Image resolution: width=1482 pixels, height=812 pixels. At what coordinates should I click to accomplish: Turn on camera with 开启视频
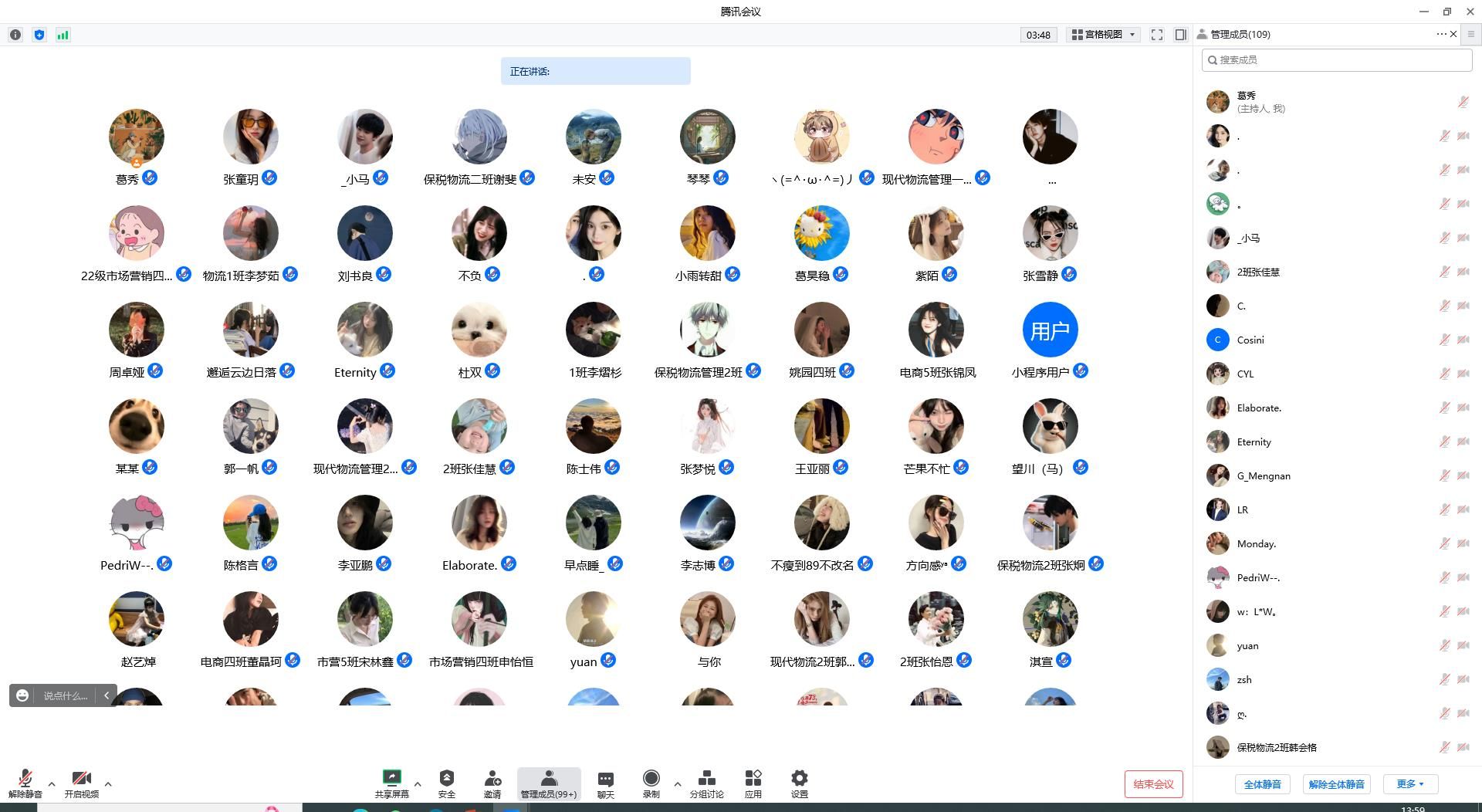coord(81,780)
